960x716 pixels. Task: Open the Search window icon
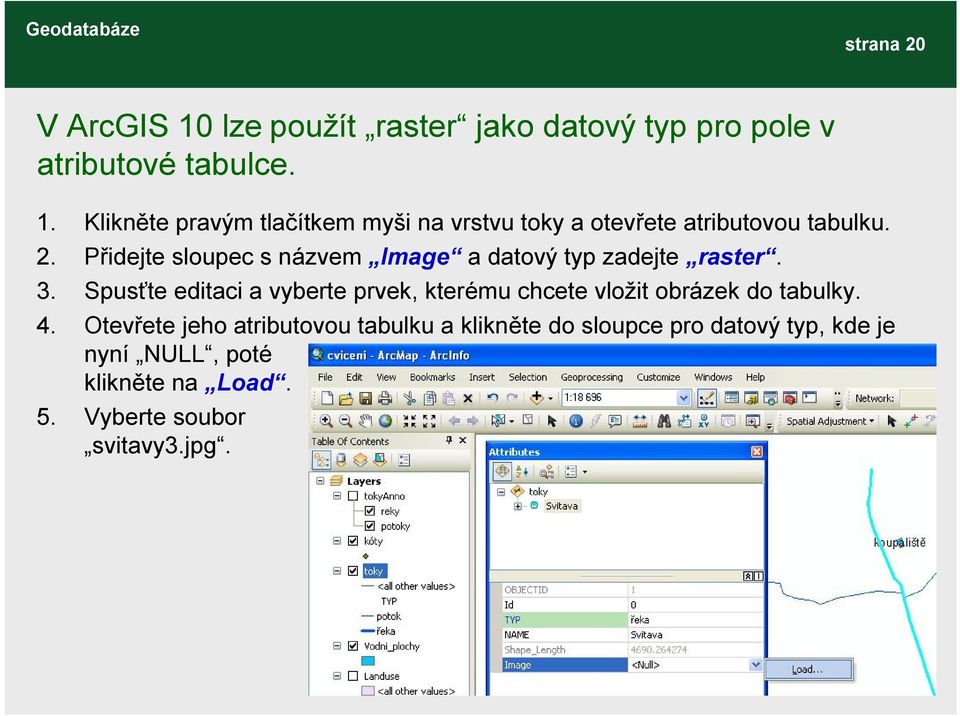[x=770, y=398]
